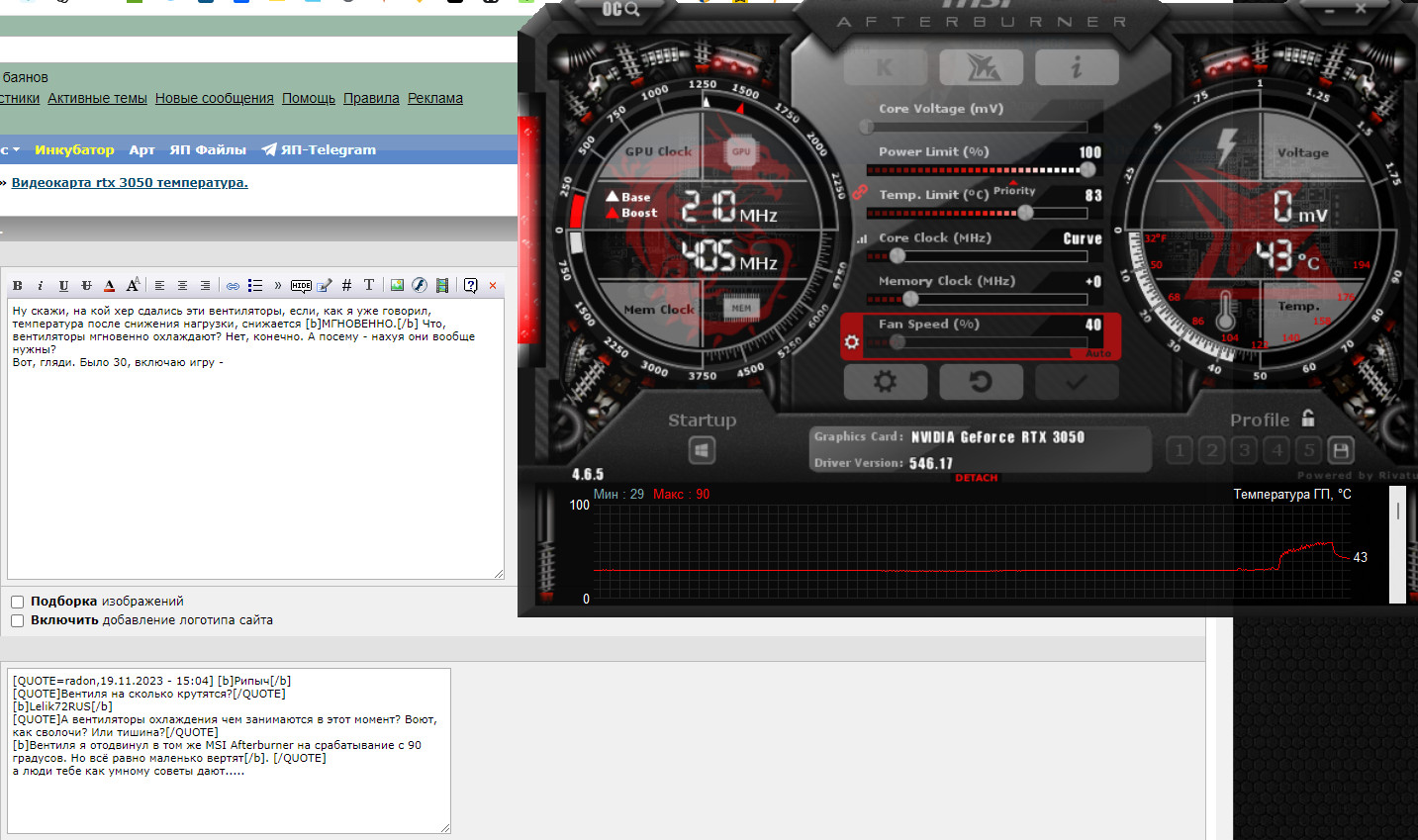Open the Инкубатор menu item
The image size is (1418, 840).
click(74, 149)
